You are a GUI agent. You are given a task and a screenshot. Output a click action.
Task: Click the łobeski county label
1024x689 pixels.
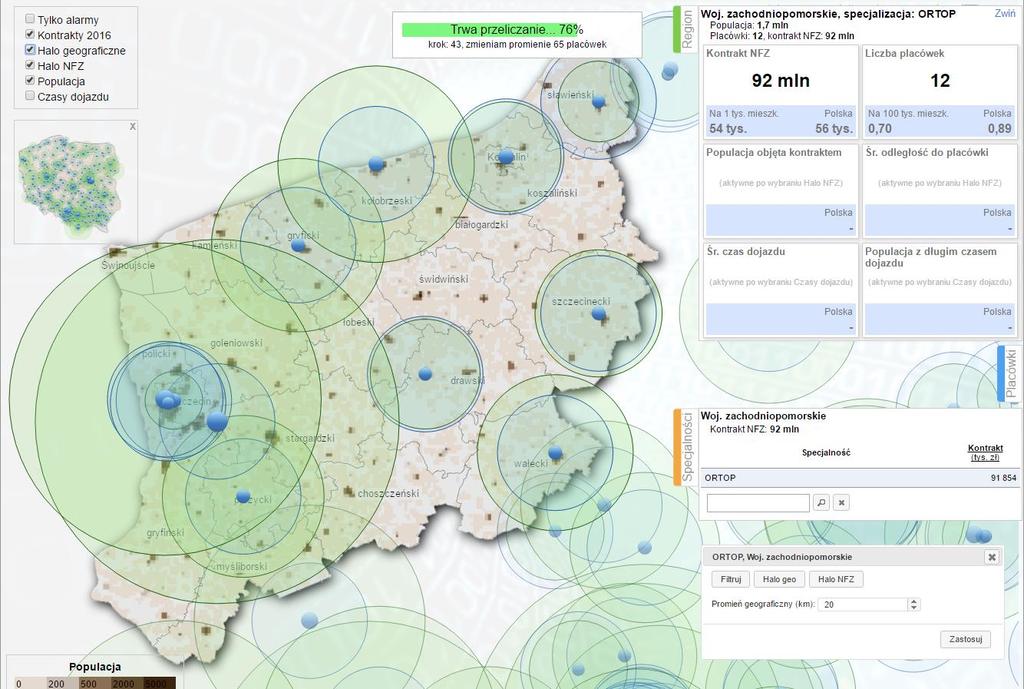tap(359, 322)
